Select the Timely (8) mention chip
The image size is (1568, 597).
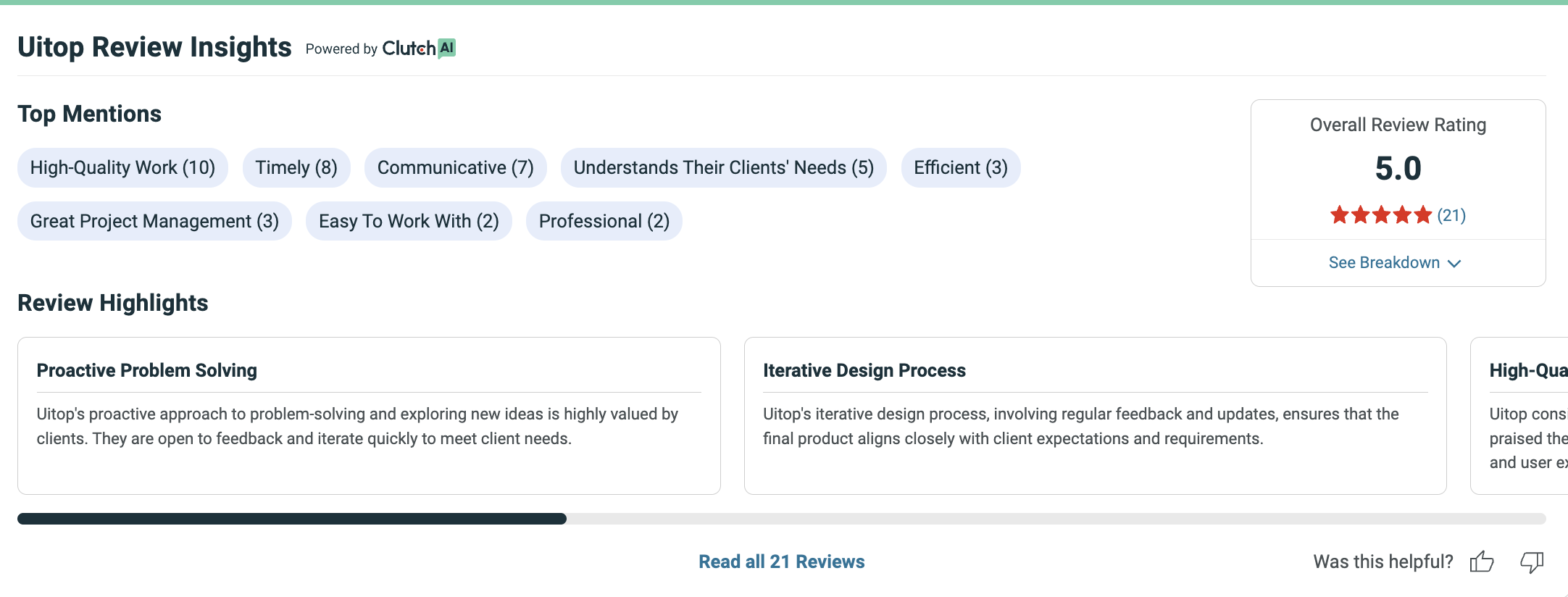coord(296,167)
